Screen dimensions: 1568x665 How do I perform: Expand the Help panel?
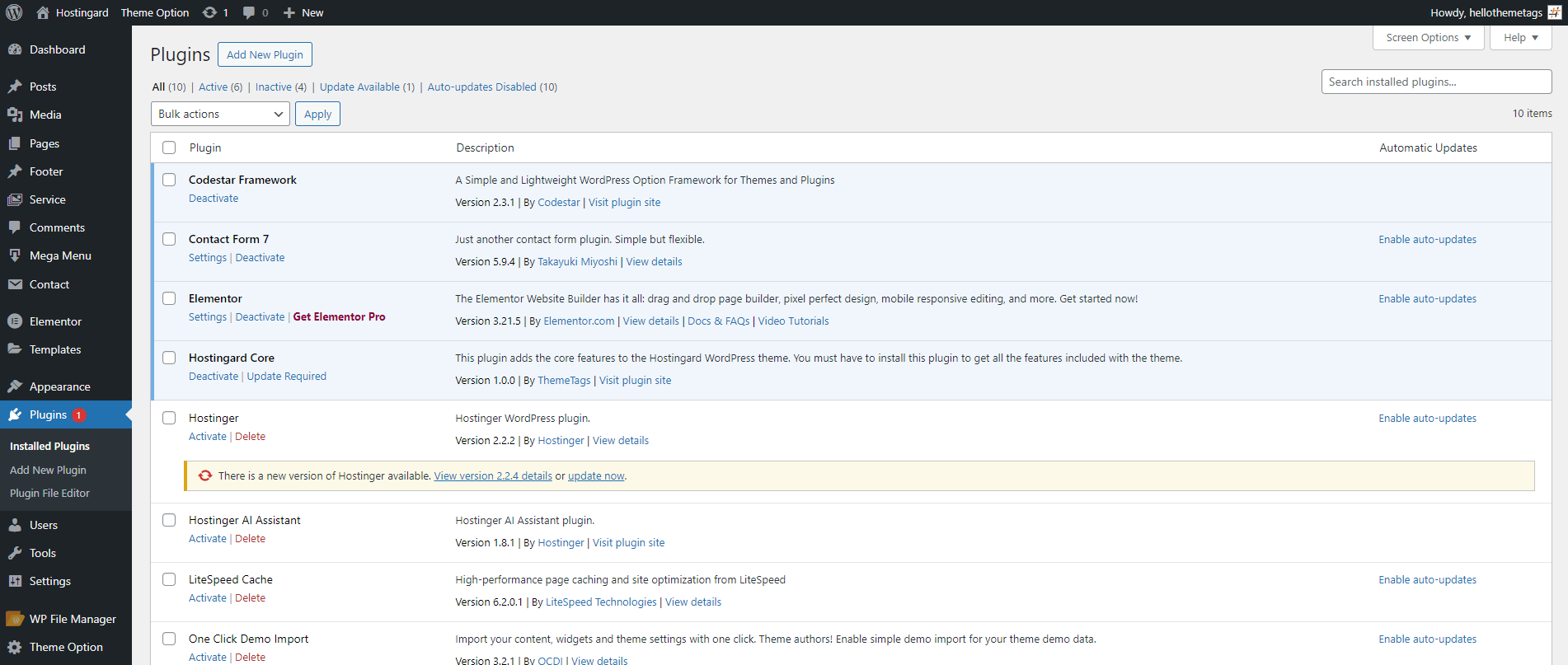[1521, 38]
